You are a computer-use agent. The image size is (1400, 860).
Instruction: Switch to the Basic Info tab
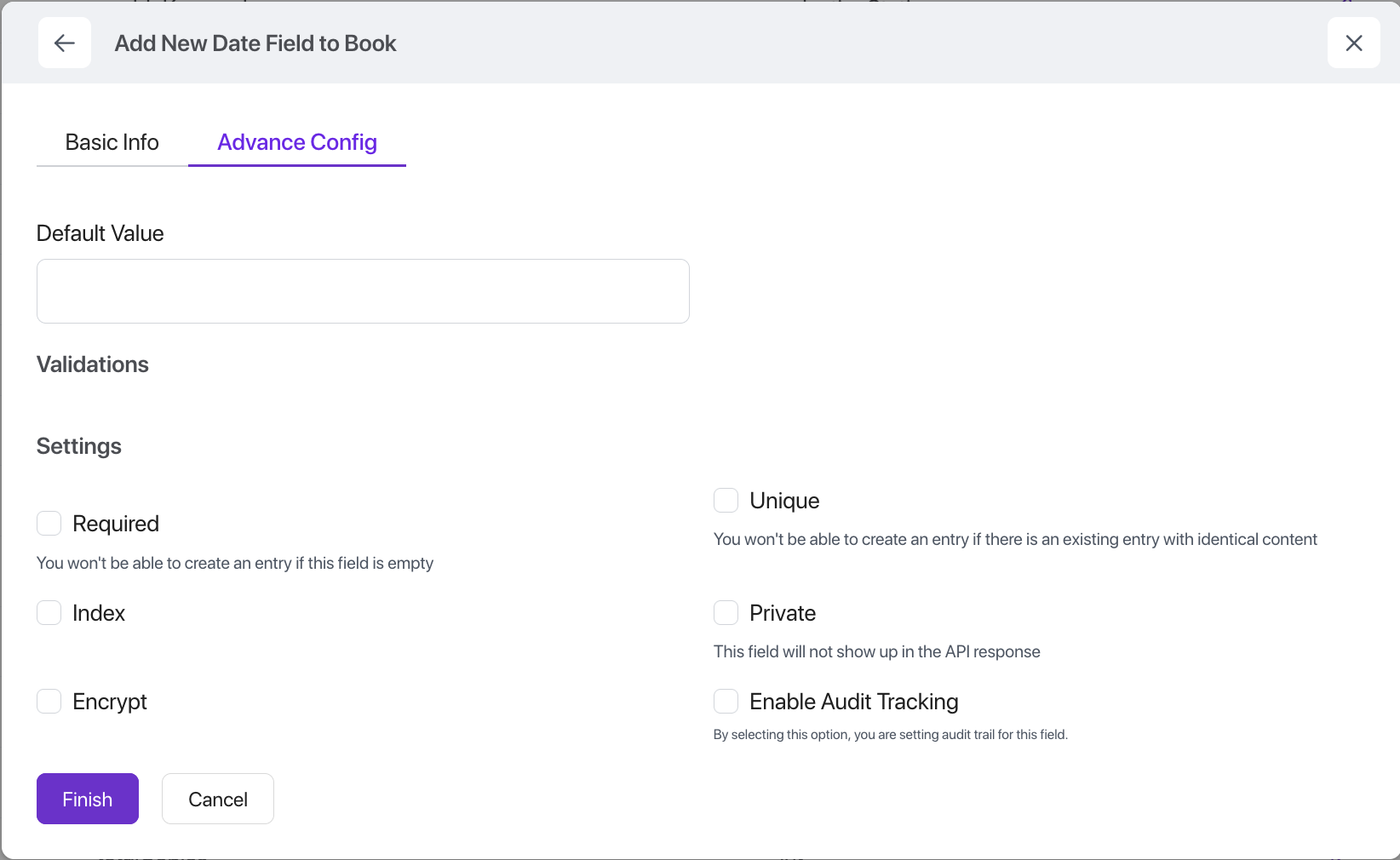(112, 142)
